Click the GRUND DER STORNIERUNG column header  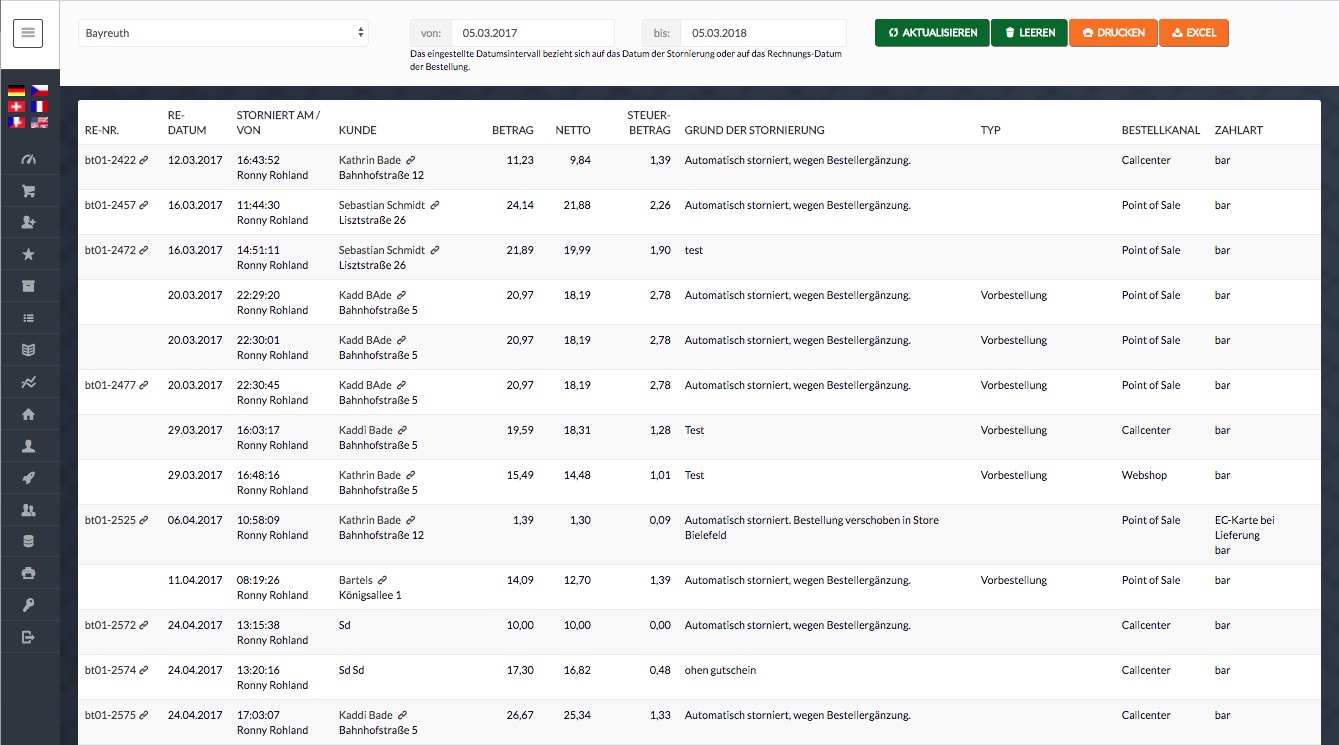click(754, 130)
